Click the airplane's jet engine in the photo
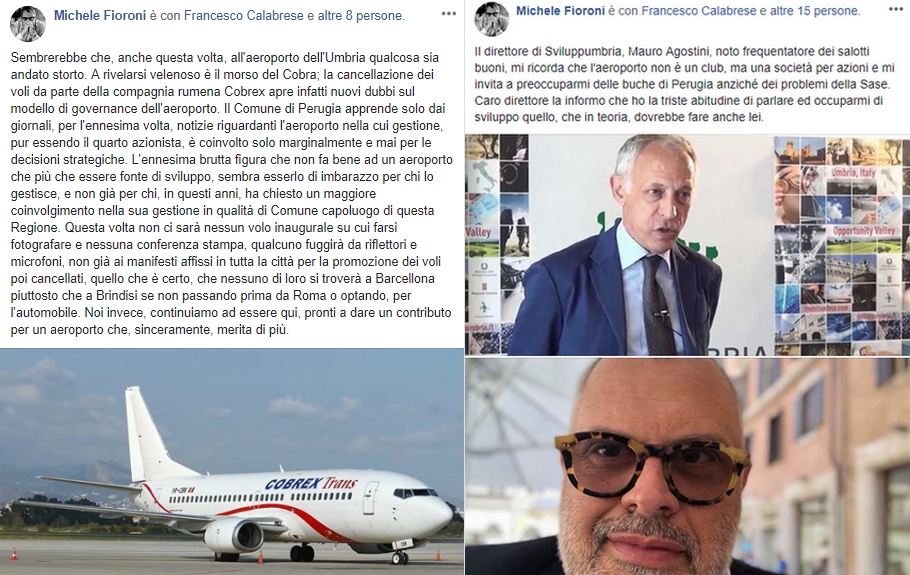 (x=234, y=536)
